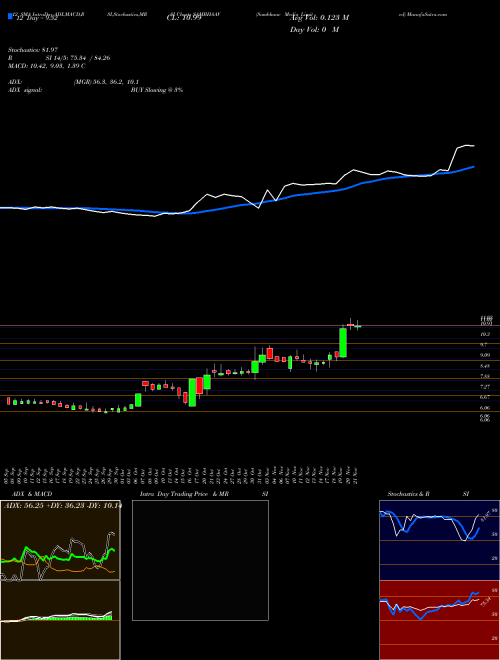The height and width of the screenshot is (660, 500).
Task: Click the SI 14/3: 75.34 / 84.26 reading
Action: coord(78,58)
